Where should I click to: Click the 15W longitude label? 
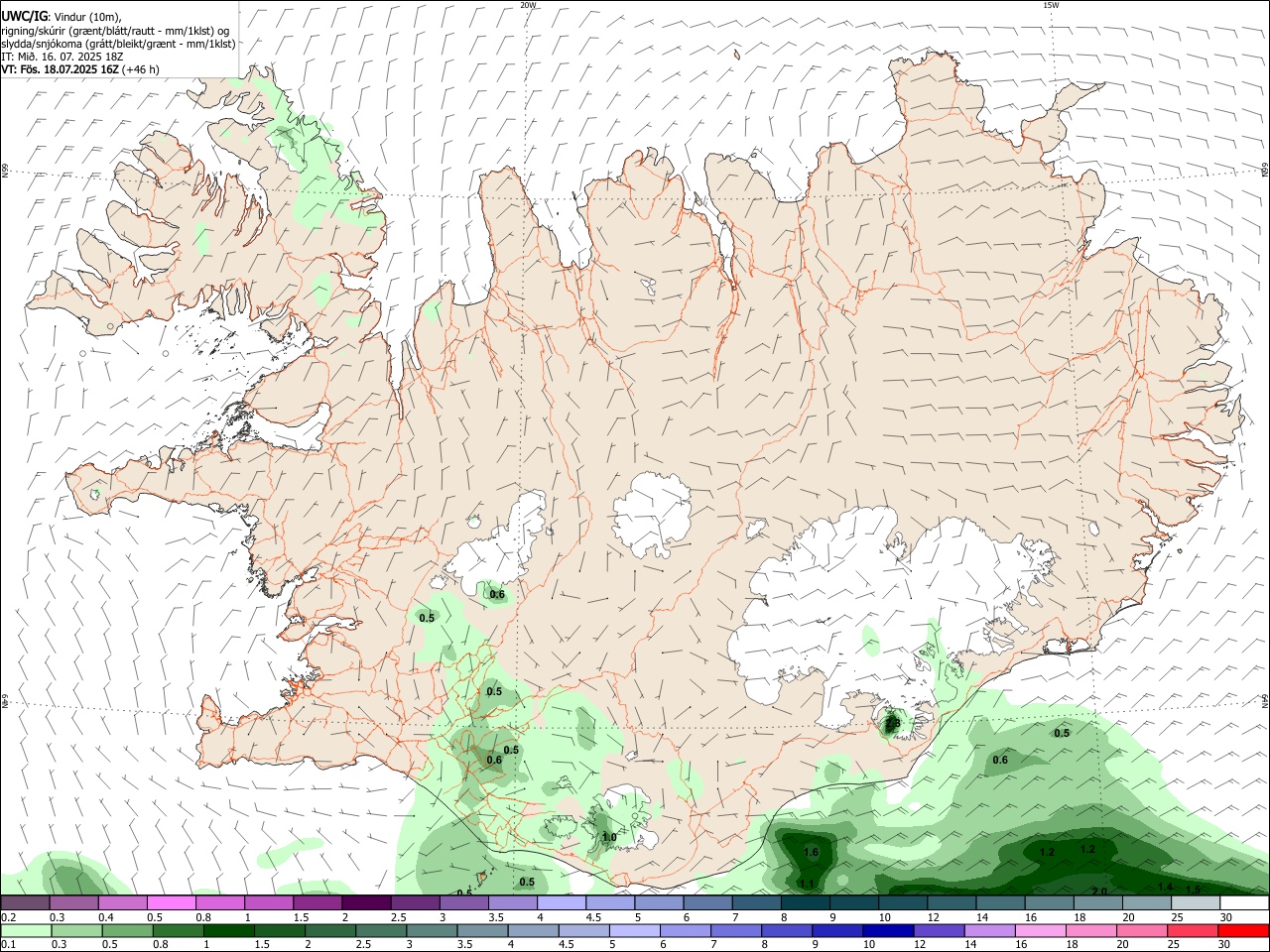[1050, 5]
